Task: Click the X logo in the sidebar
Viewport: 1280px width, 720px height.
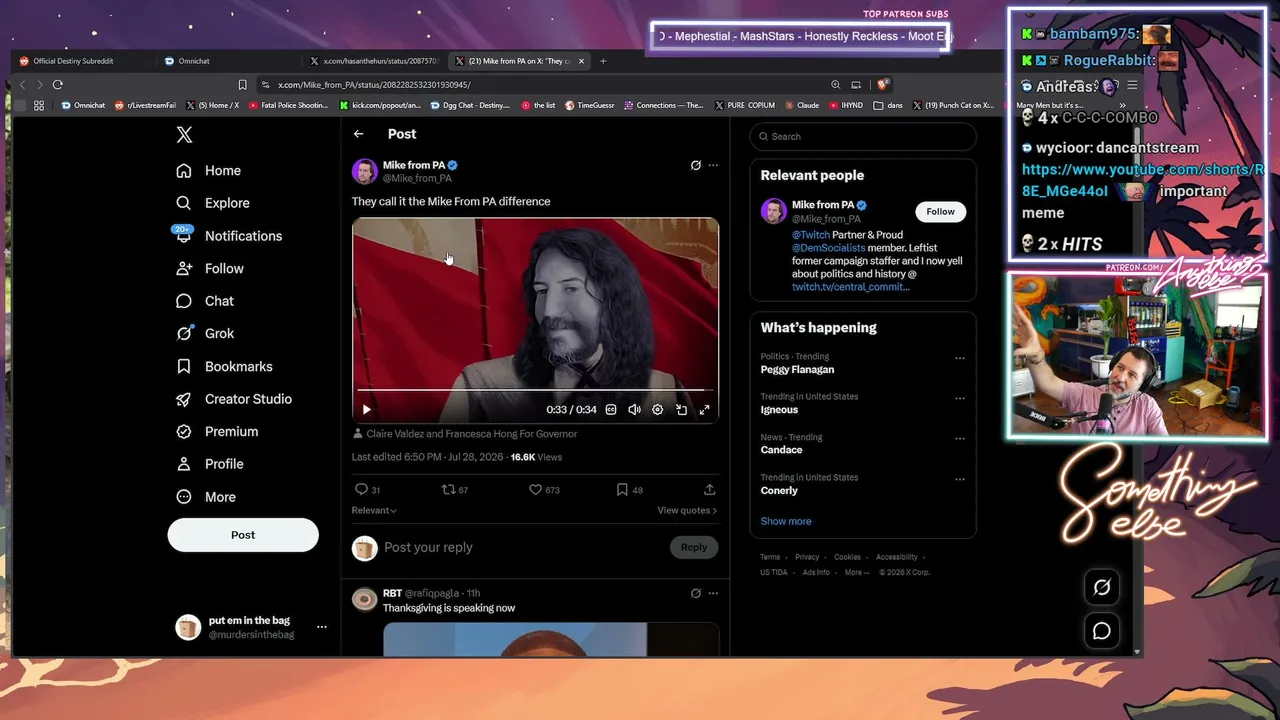Action: pyautogui.click(x=184, y=135)
